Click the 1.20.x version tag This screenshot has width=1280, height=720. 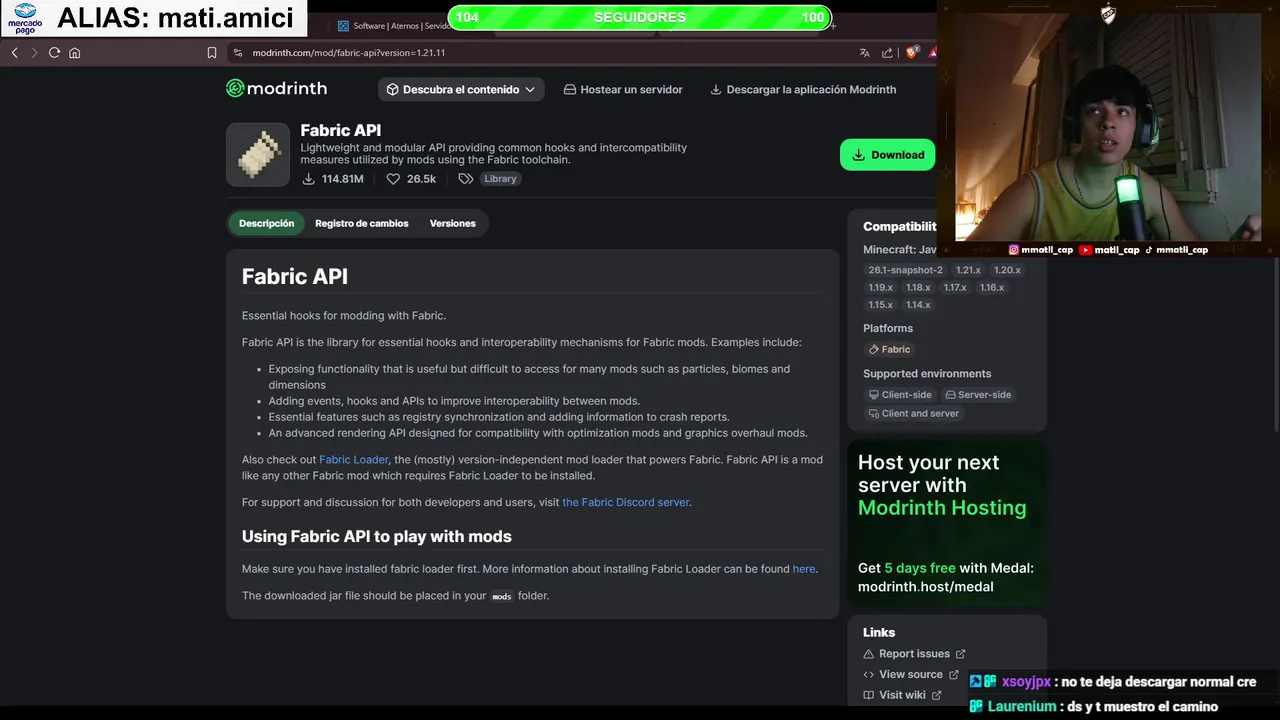coord(1007,270)
